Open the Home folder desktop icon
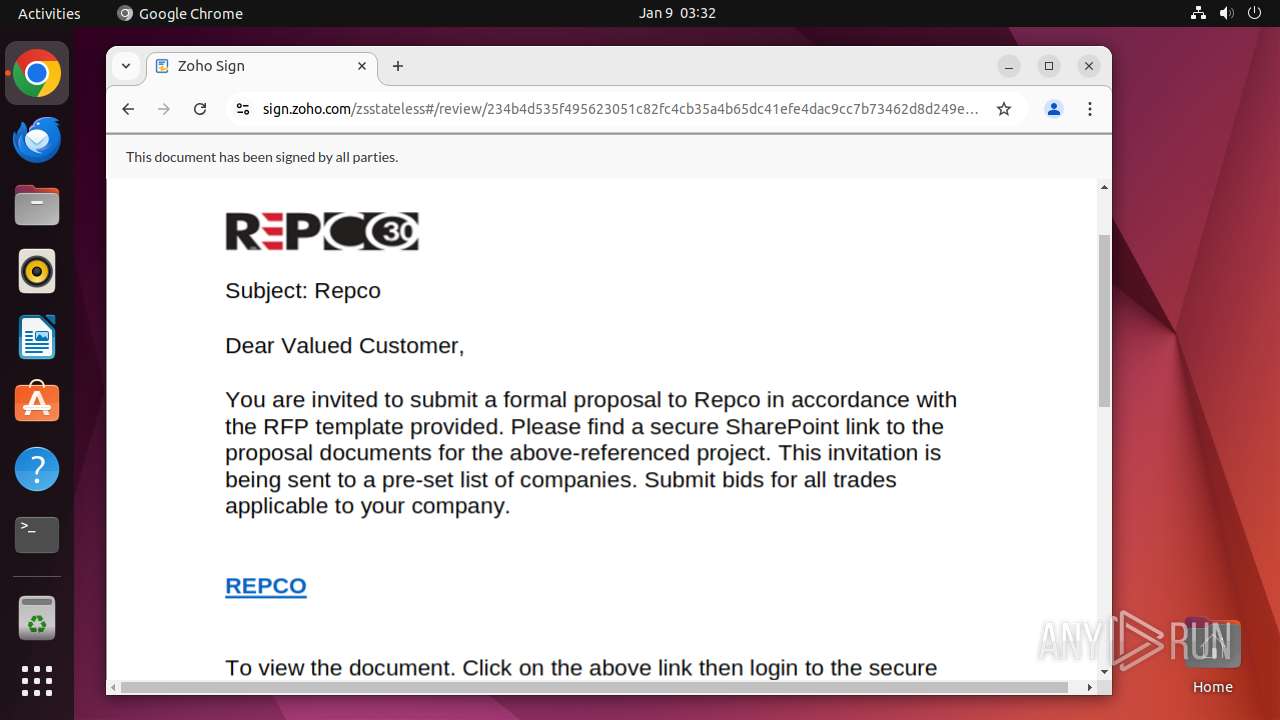The width and height of the screenshot is (1280, 720). click(x=1212, y=658)
